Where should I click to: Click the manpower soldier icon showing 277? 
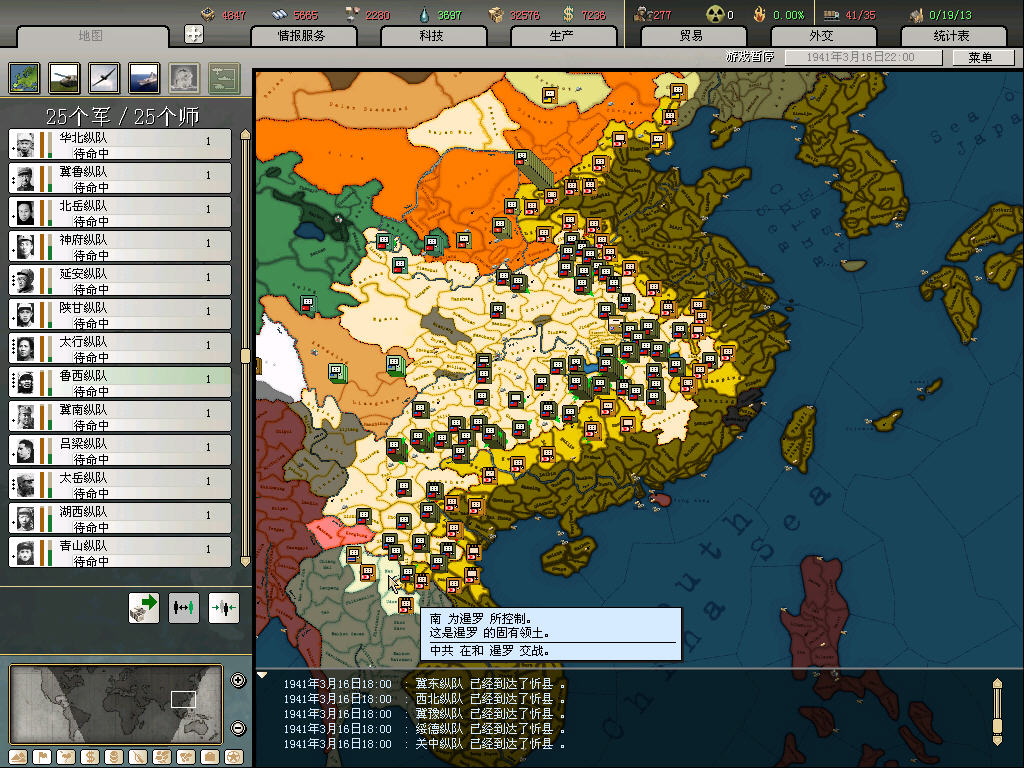(642, 14)
